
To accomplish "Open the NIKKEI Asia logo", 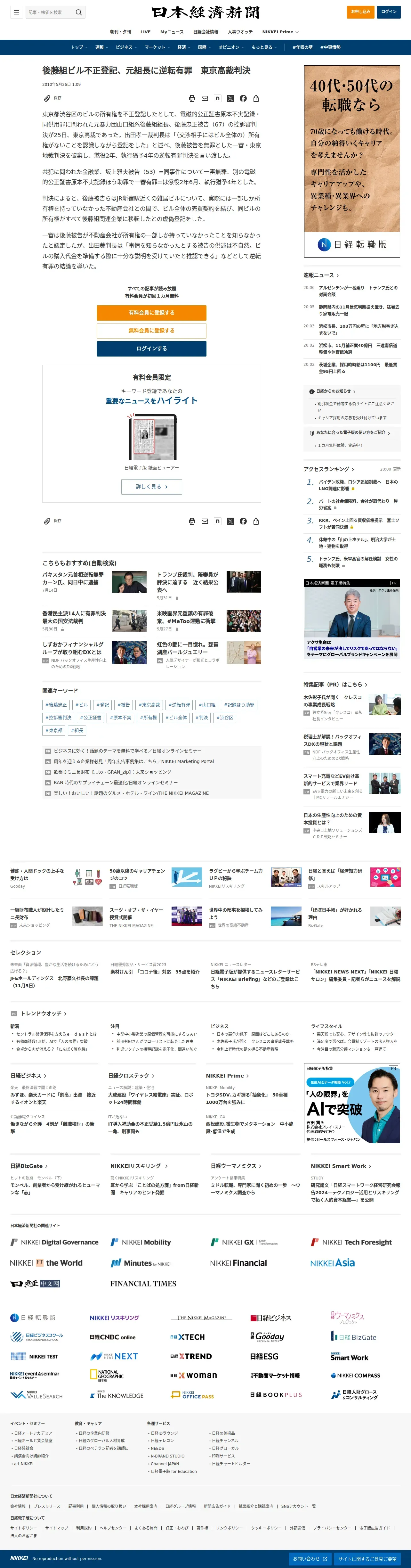I will pos(333,1263).
